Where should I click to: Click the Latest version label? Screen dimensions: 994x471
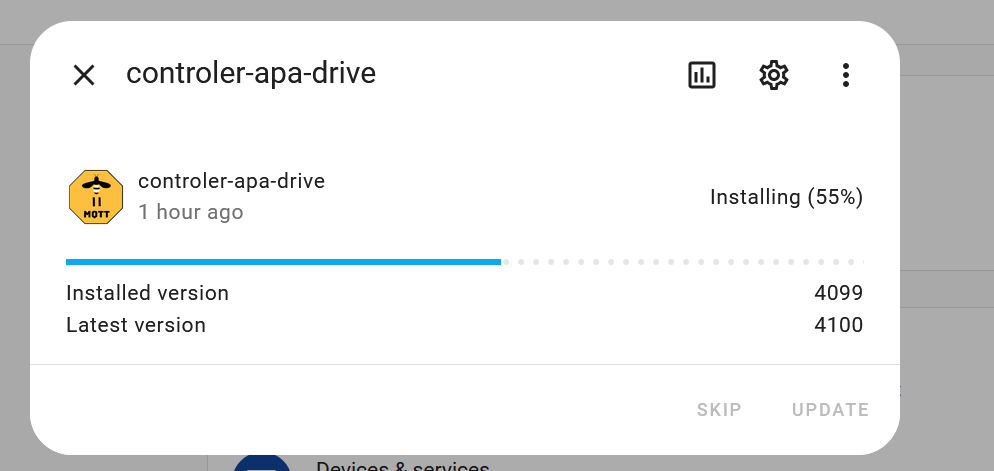coord(136,325)
